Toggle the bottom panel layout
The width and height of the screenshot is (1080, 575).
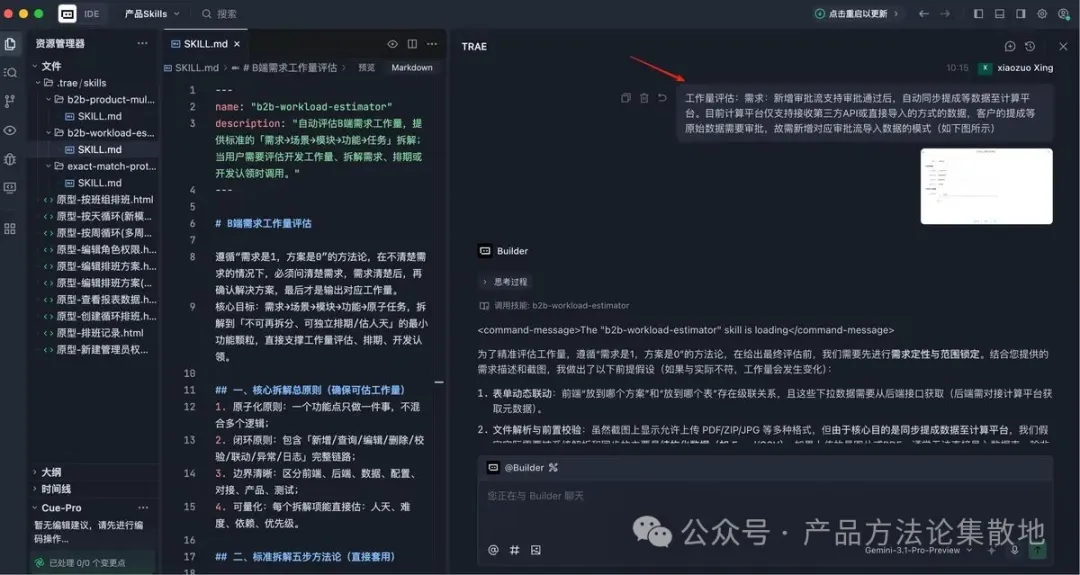click(999, 14)
